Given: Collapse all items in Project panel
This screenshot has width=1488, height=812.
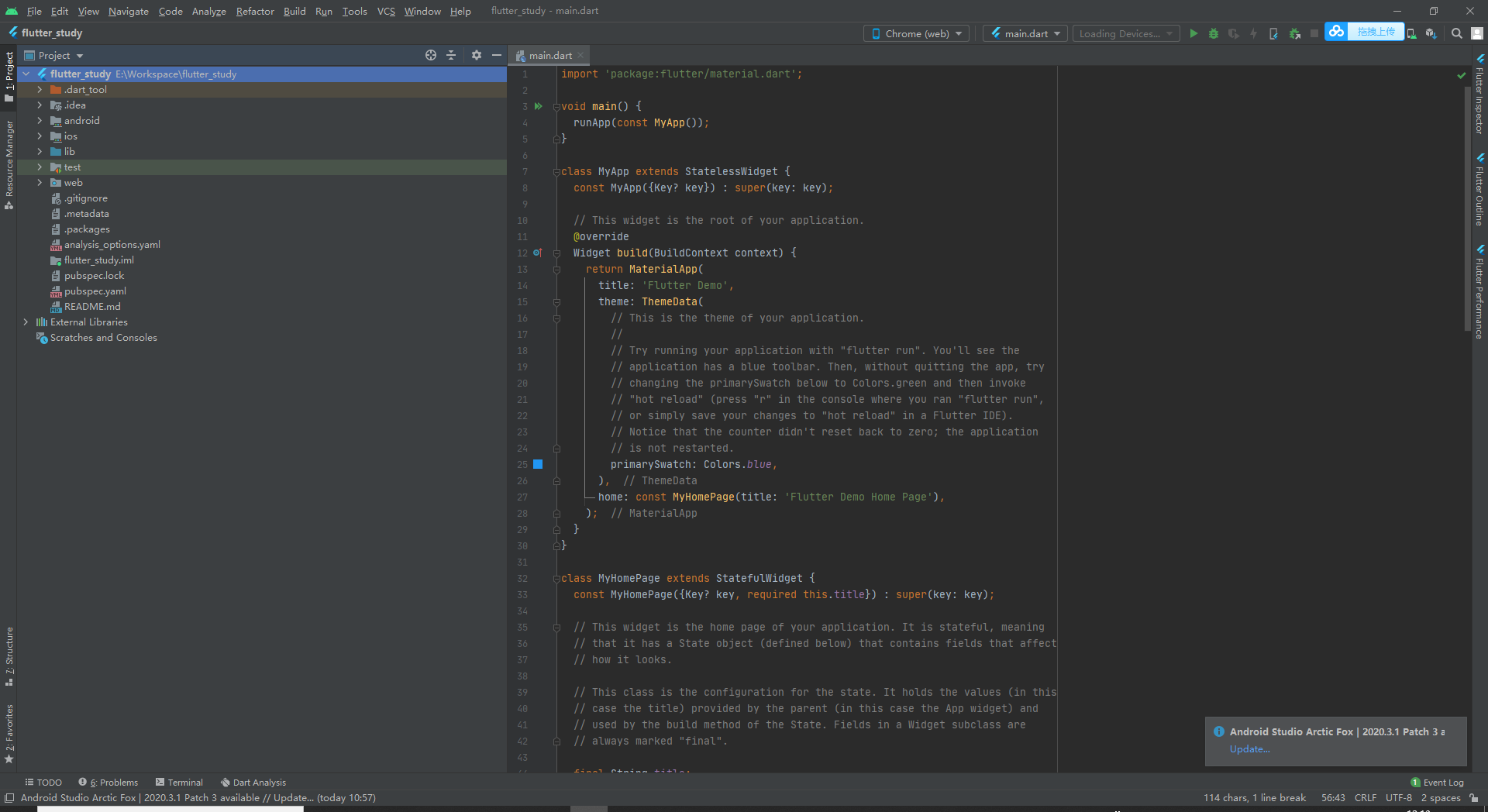Looking at the screenshot, I should tap(451, 55).
